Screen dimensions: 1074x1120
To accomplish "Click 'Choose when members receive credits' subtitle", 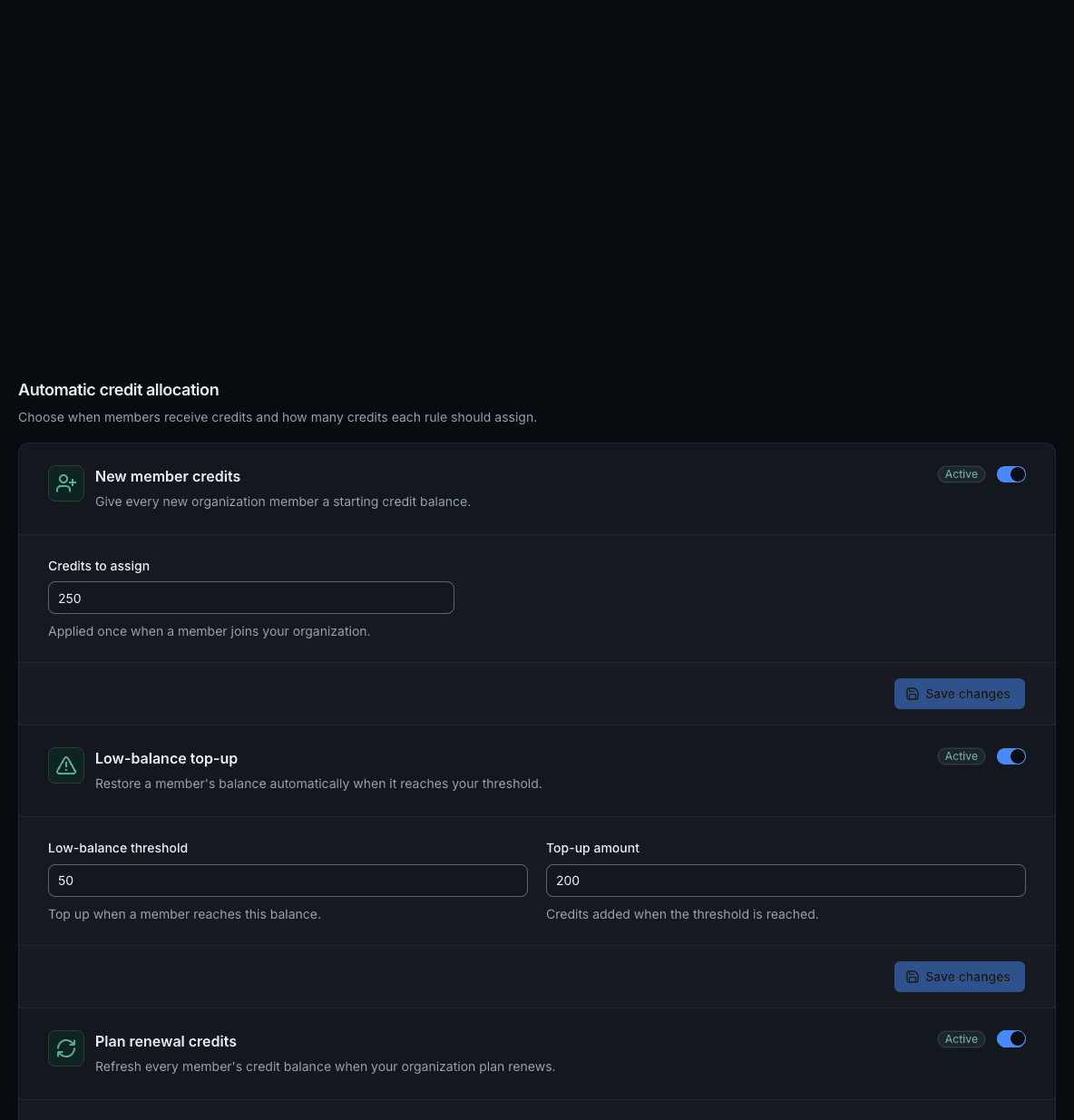I will coord(278,417).
